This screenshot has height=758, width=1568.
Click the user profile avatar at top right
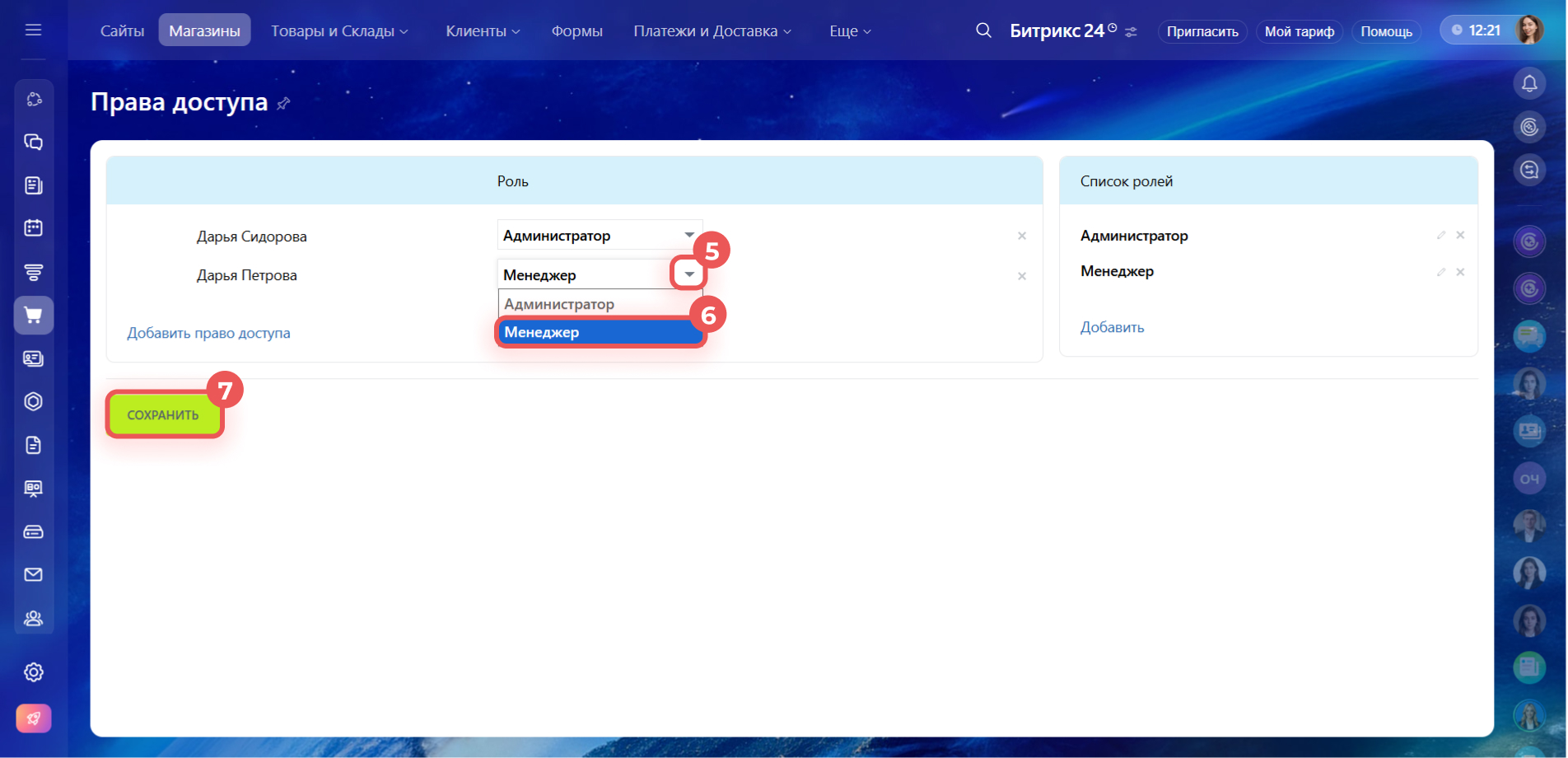[x=1528, y=30]
